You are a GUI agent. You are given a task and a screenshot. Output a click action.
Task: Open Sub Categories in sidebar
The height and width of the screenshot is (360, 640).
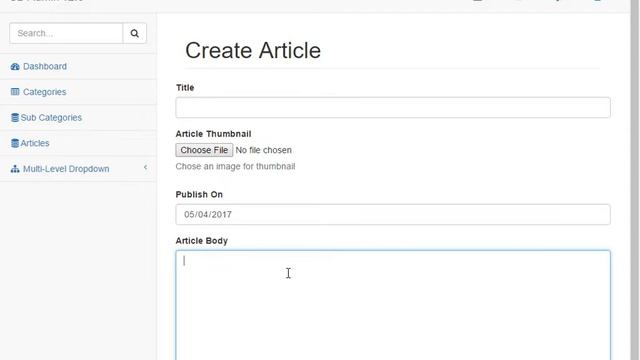click(x=51, y=118)
